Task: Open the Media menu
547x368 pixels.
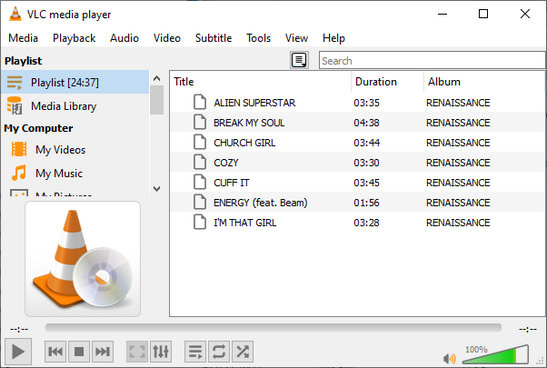Action: point(23,38)
